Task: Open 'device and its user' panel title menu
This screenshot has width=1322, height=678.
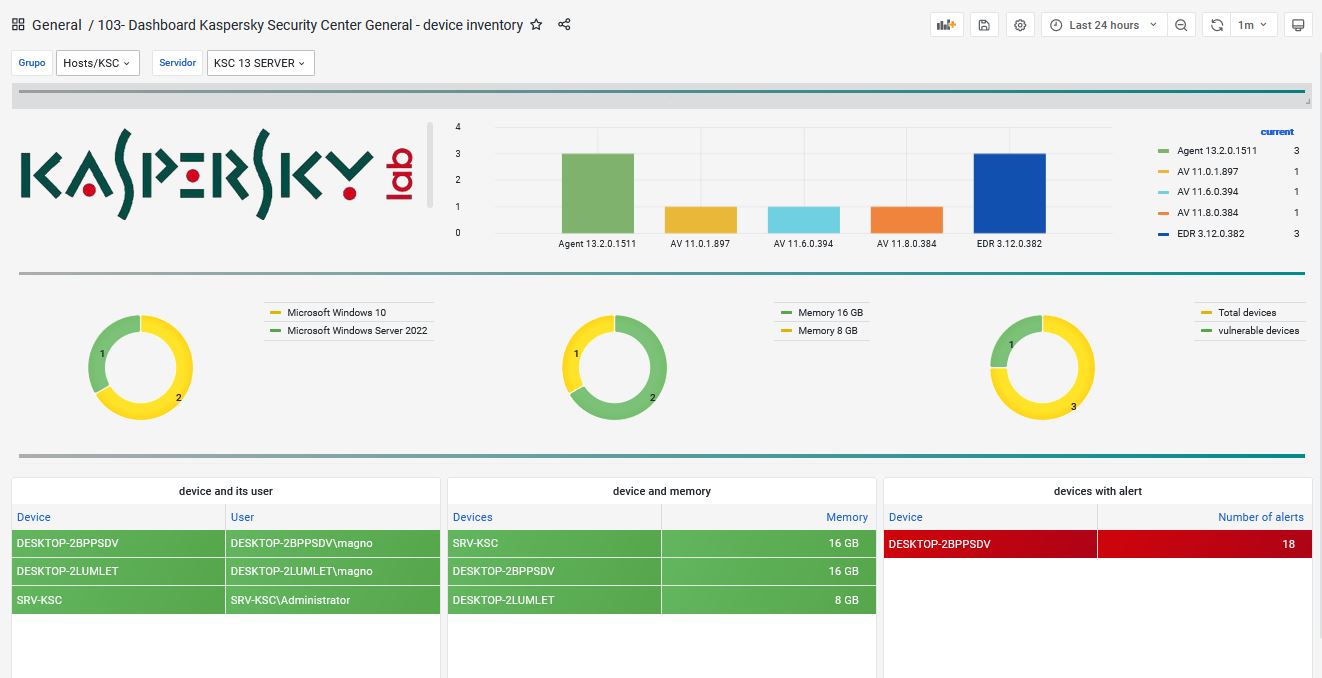Action: pos(225,491)
